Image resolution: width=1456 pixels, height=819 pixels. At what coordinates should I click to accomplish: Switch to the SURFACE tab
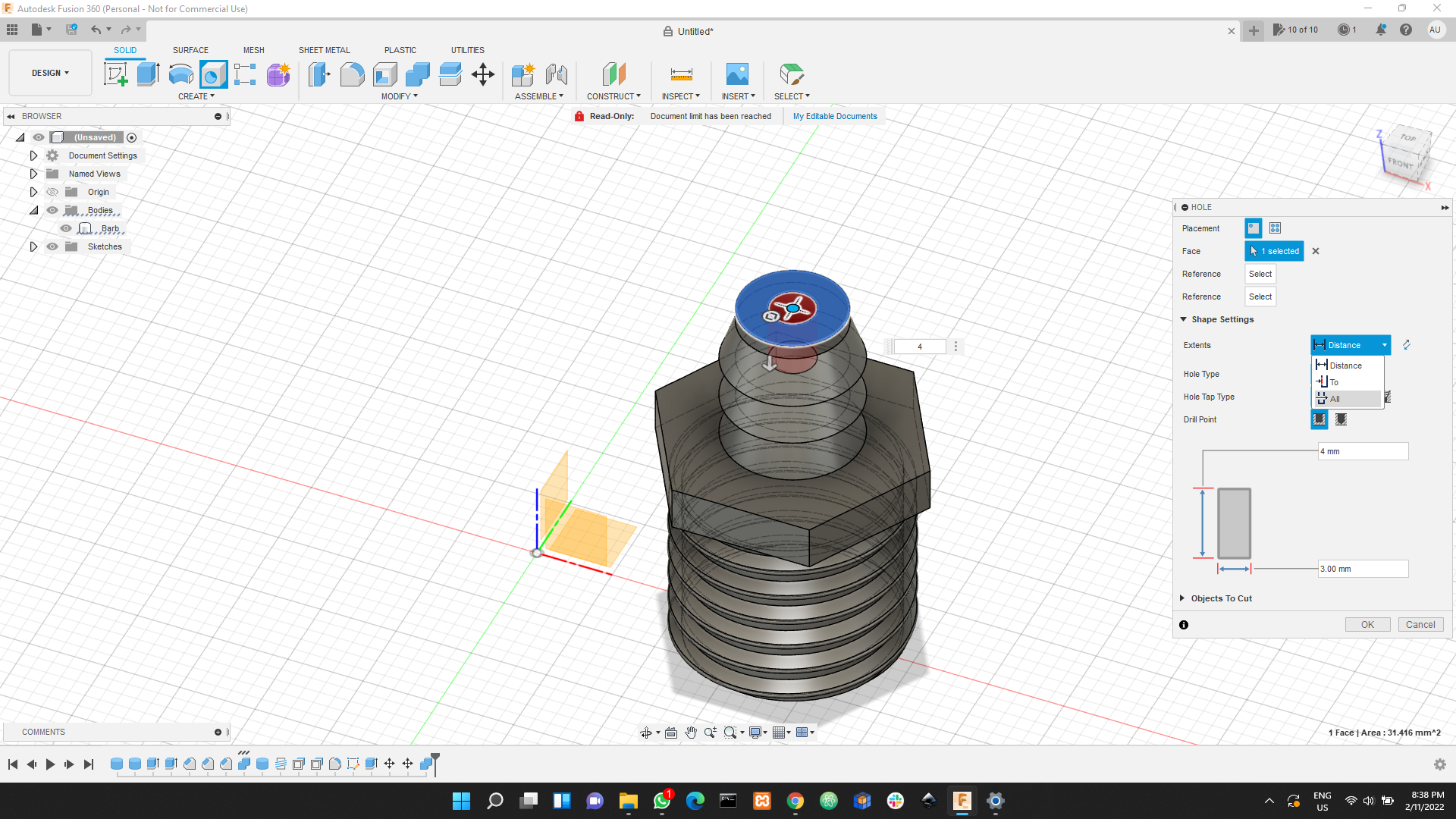click(190, 50)
